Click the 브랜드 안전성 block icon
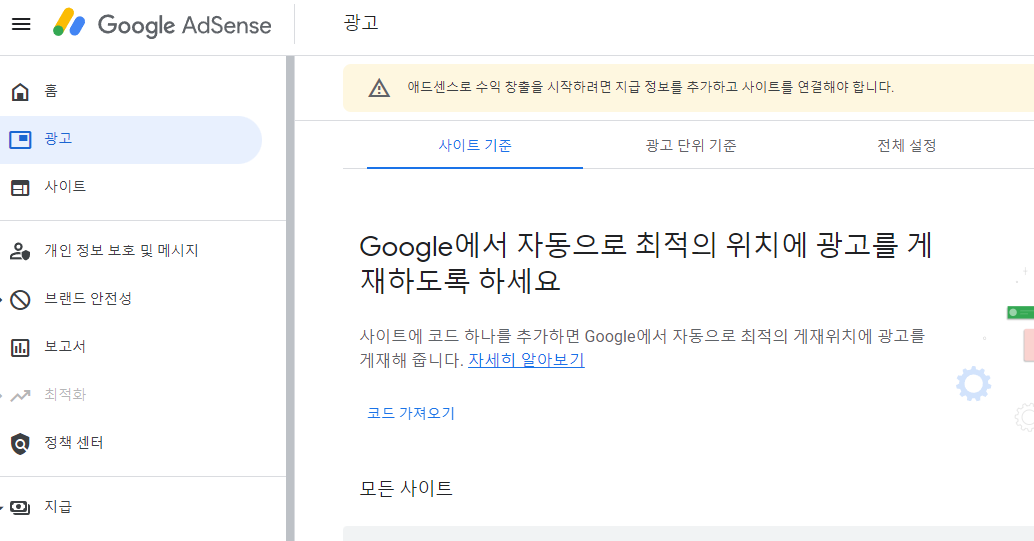Screen dimensions: 1034x541 (x=20, y=300)
